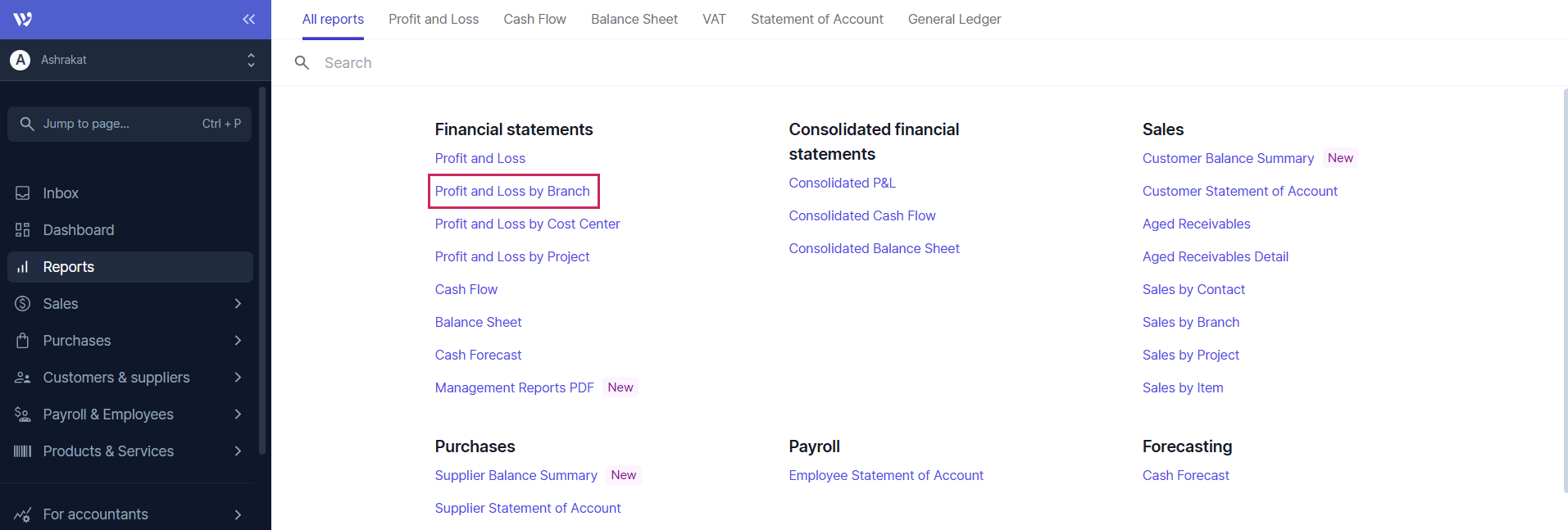Open Profit and Loss by Branch report
The image size is (1568, 530).
click(x=512, y=191)
